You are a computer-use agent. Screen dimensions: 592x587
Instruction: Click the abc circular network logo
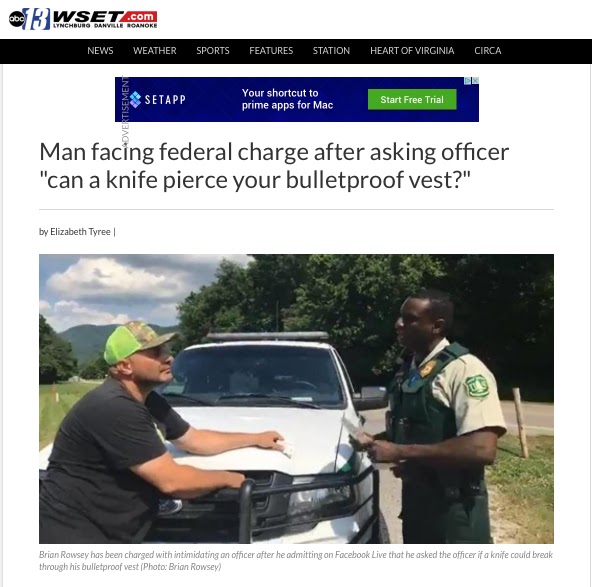coord(17,18)
